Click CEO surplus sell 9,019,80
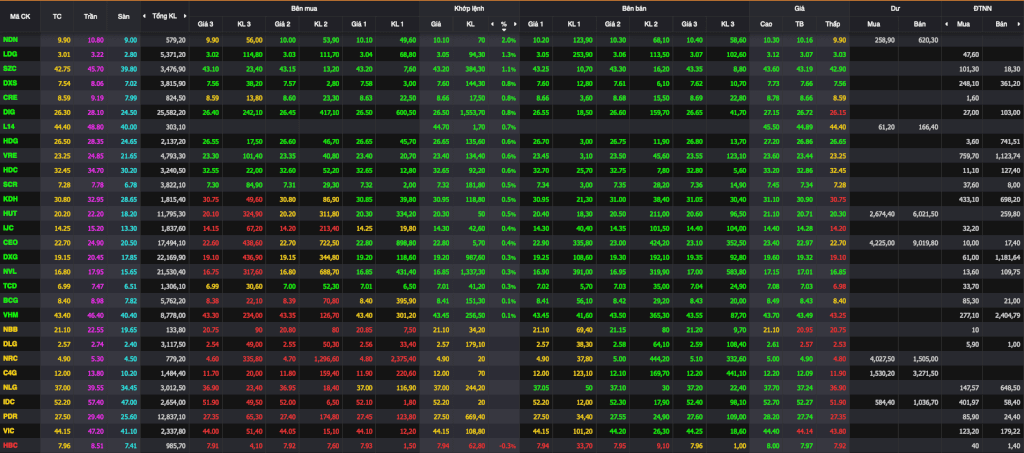The height and width of the screenshot is (453, 1024). 927,242
